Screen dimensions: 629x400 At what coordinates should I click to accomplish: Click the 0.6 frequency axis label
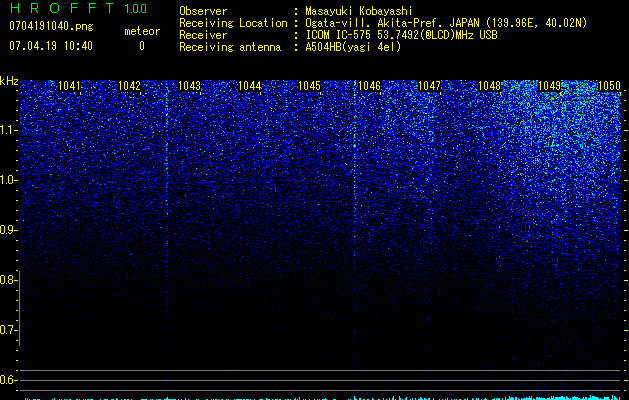coord(7,380)
